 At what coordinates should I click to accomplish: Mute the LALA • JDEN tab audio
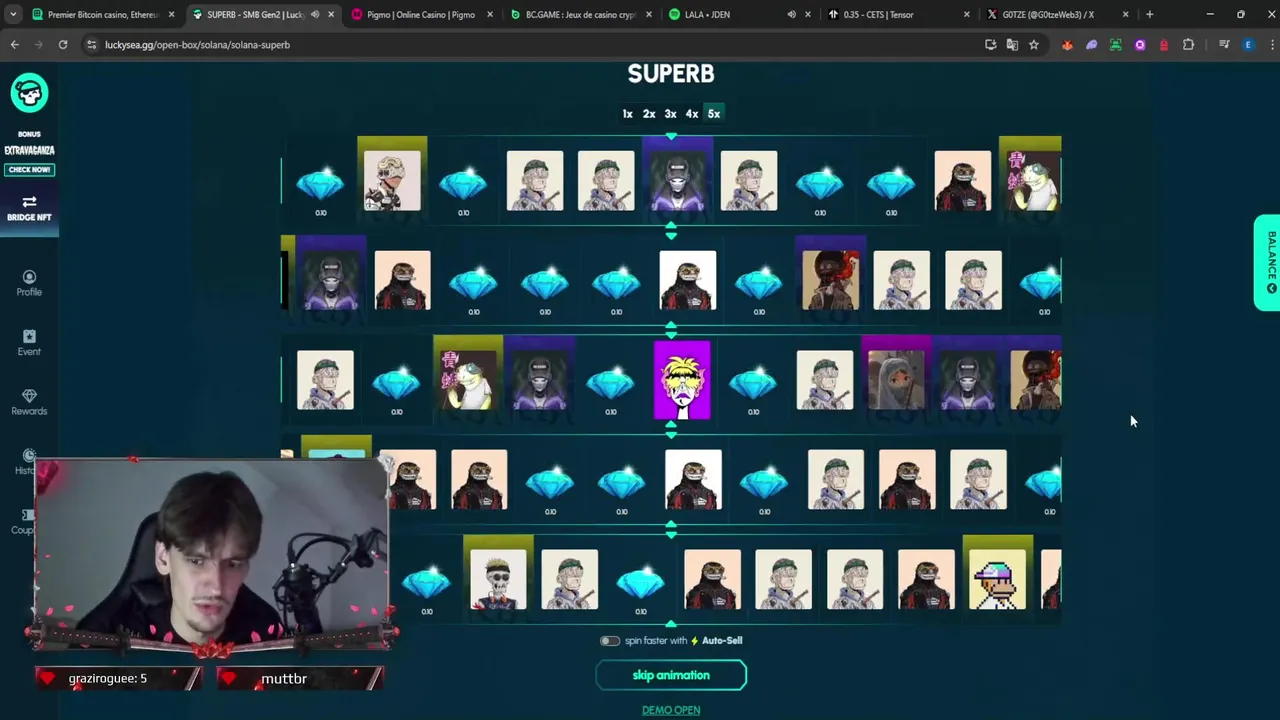[792, 15]
